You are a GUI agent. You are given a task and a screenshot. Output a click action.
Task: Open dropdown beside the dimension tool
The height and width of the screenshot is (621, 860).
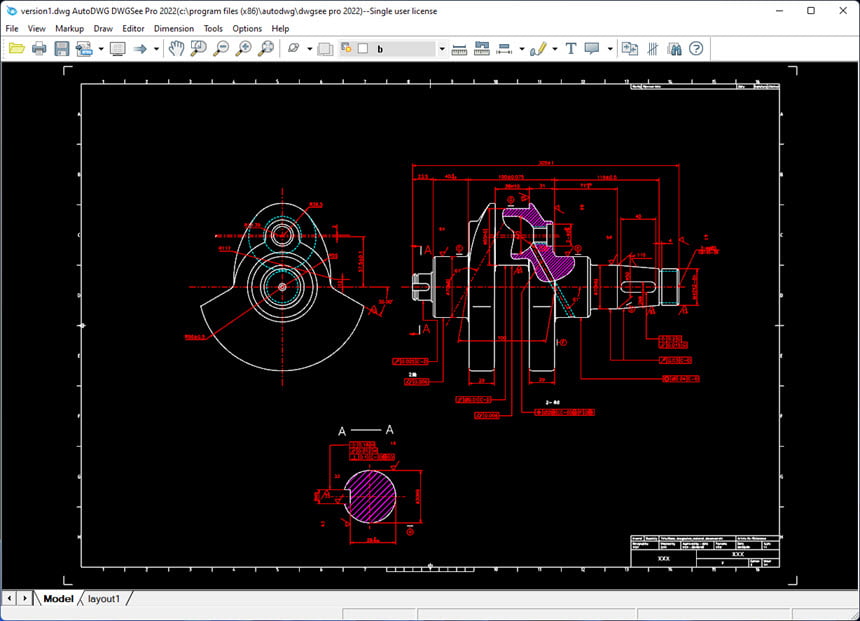coord(522,49)
